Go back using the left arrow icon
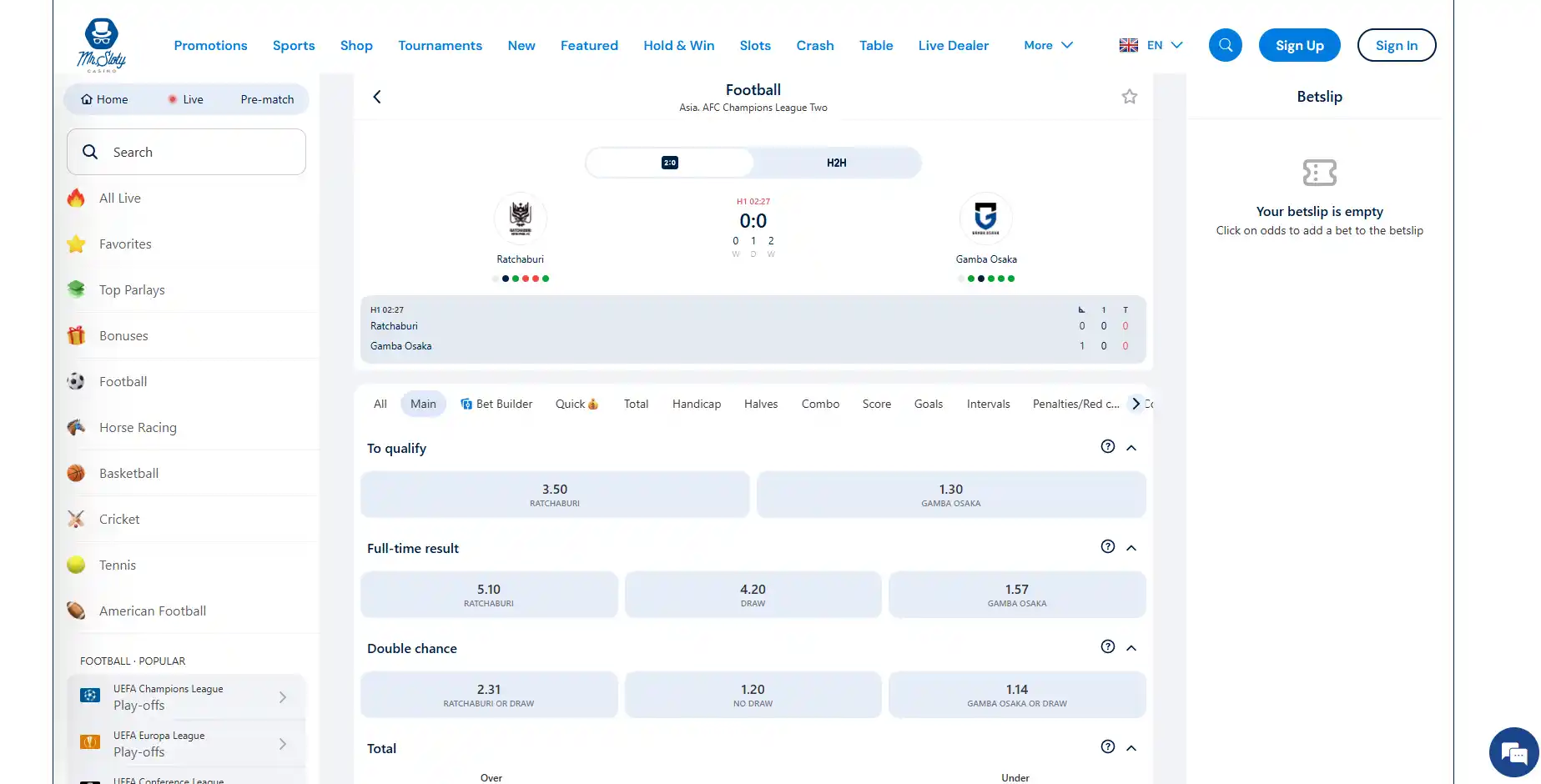The image size is (1541, 784). pyautogui.click(x=377, y=97)
